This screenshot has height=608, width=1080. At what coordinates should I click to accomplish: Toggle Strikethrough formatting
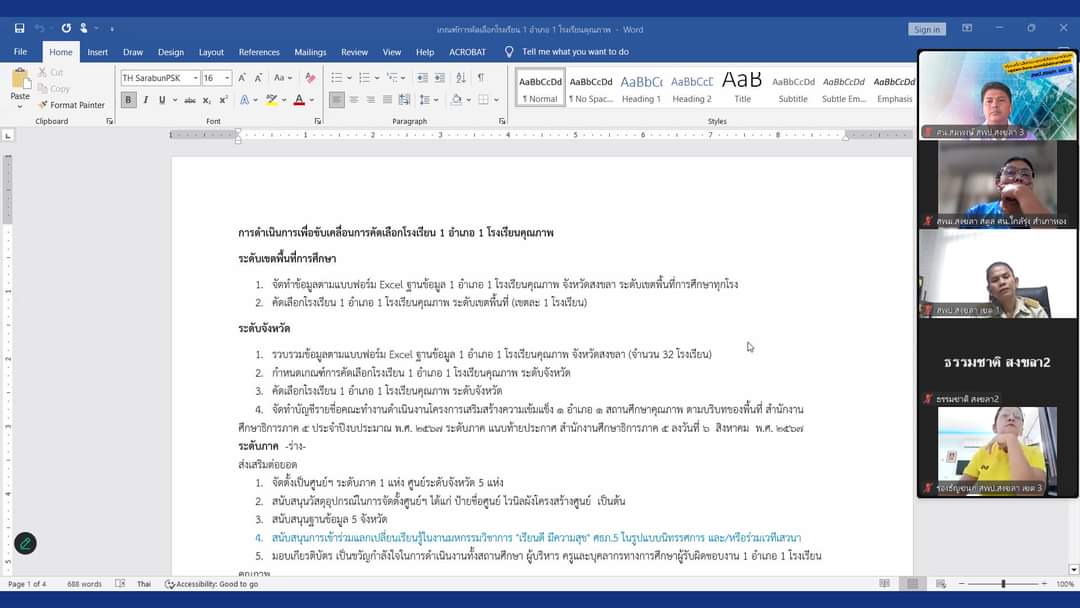tap(190, 100)
